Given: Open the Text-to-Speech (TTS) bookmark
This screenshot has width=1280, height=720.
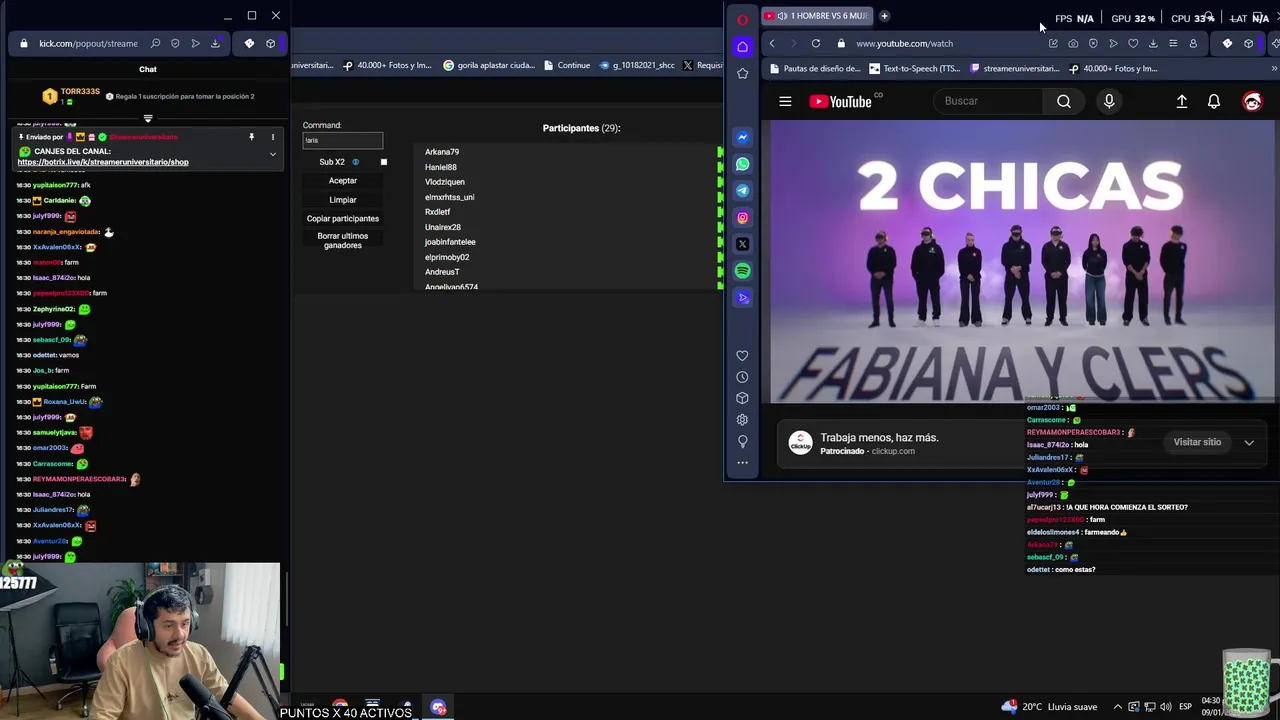Looking at the screenshot, I should coord(914,69).
